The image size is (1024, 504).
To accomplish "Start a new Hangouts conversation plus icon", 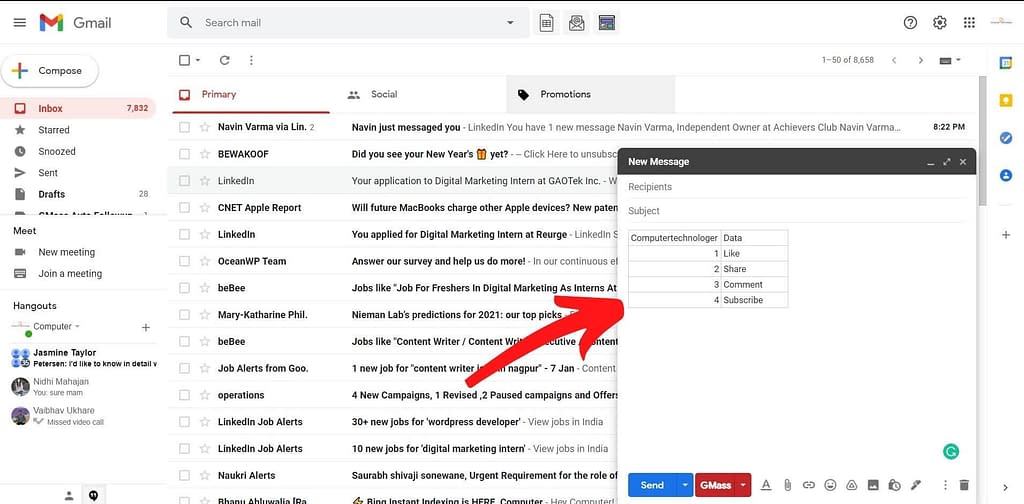I will [x=146, y=327].
